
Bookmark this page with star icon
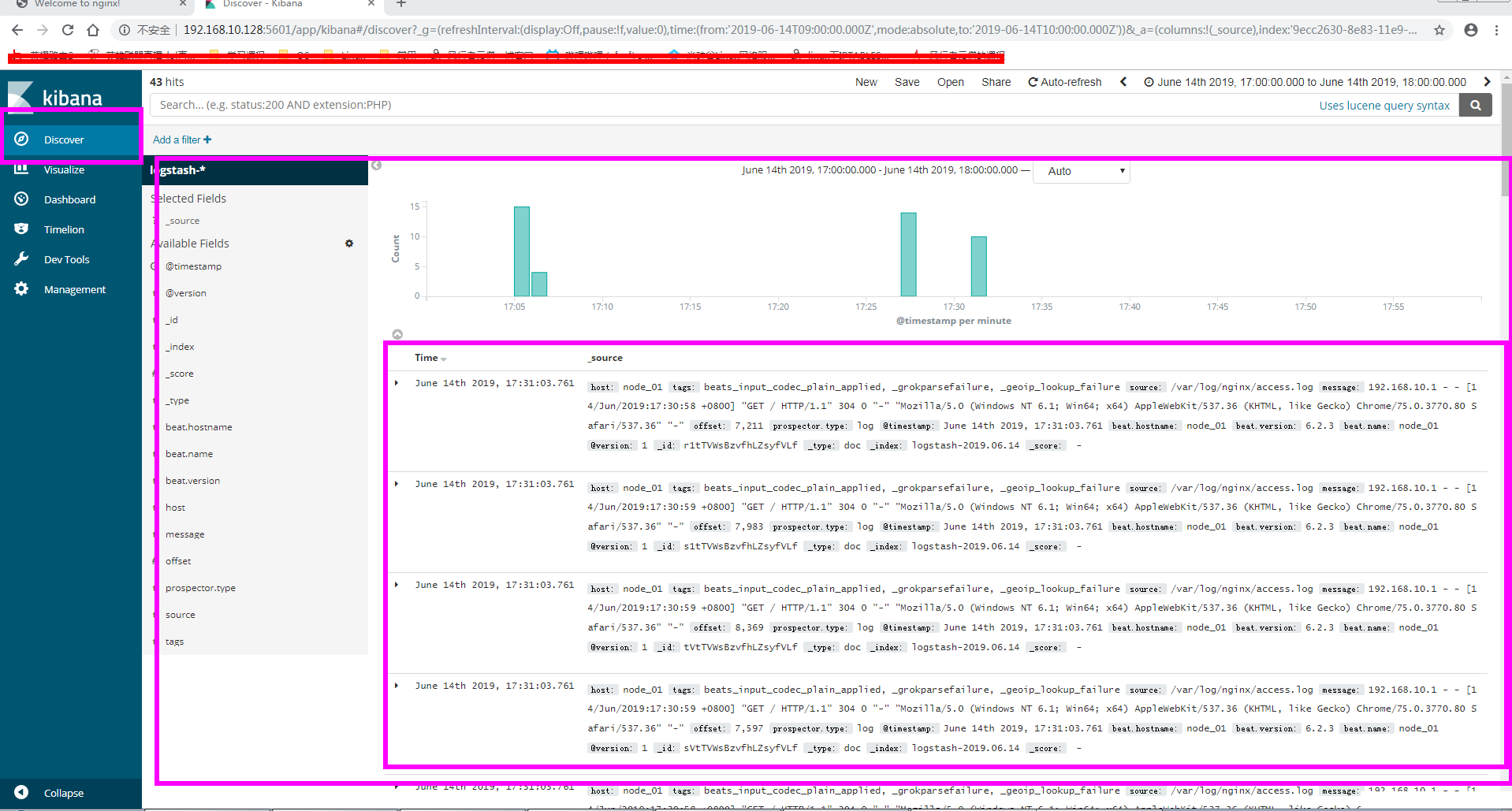click(x=1439, y=30)
